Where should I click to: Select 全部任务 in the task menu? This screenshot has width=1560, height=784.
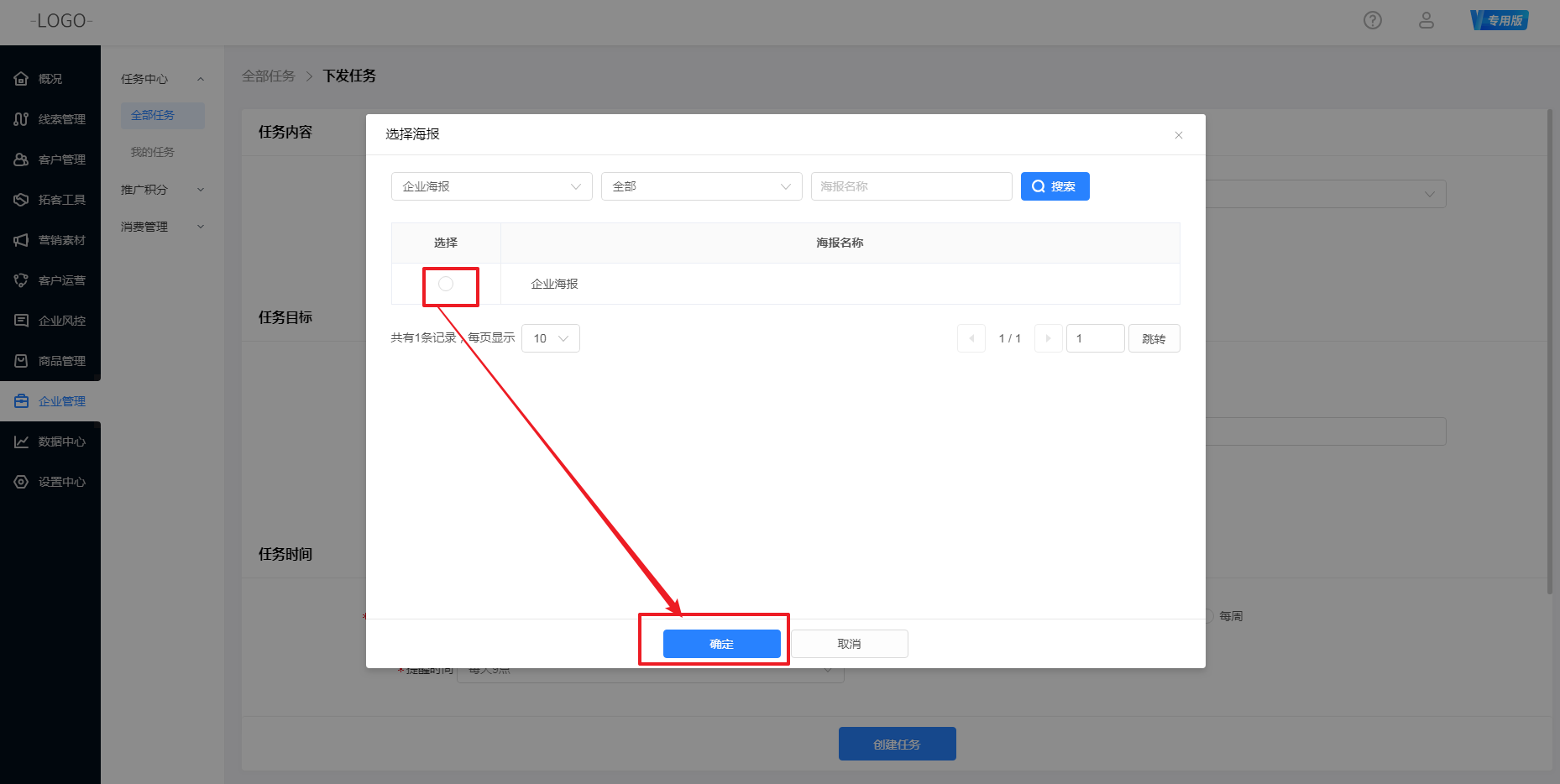point(153,115)
